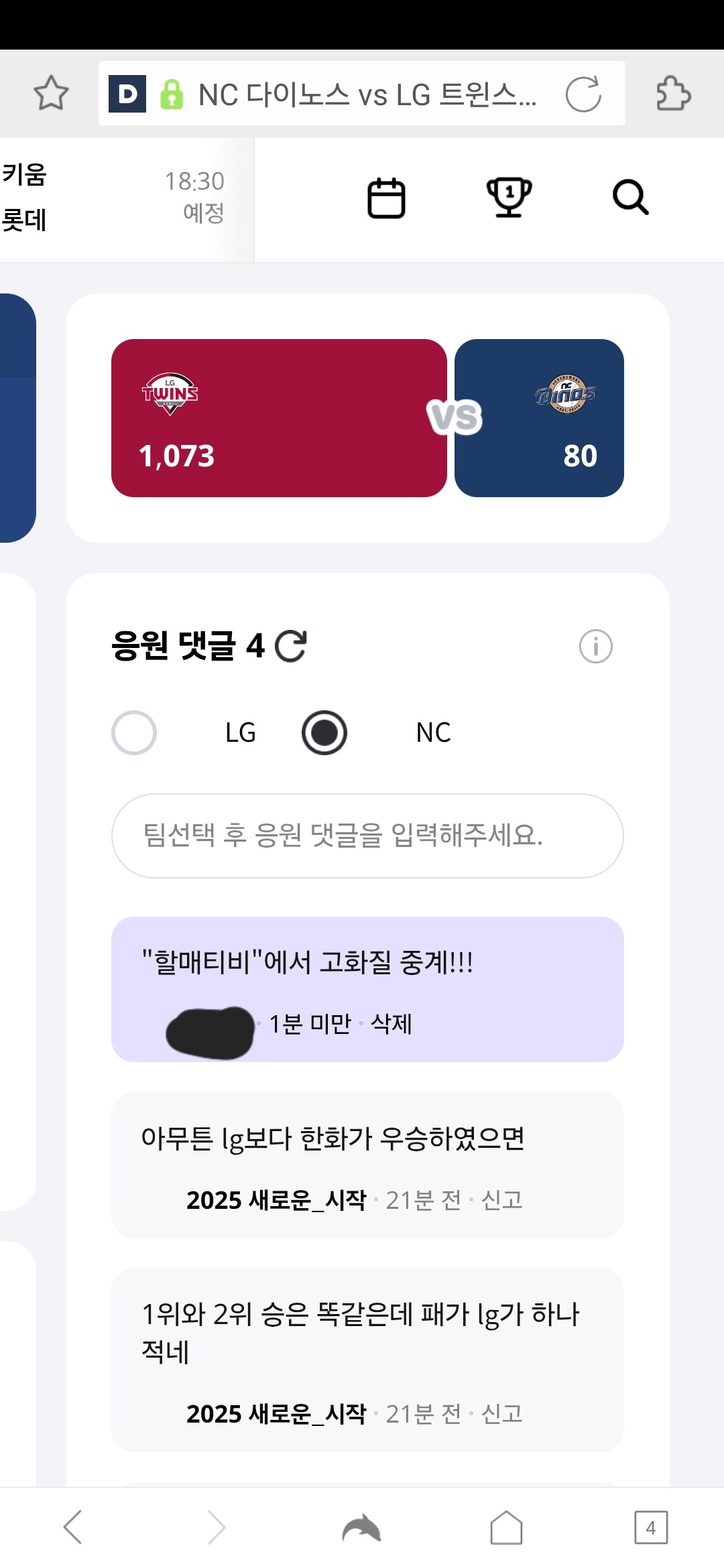Vote for LG Twins red card
This screenshot has width=724, height=1568.
pyautogui.click(x=279, y=418)
